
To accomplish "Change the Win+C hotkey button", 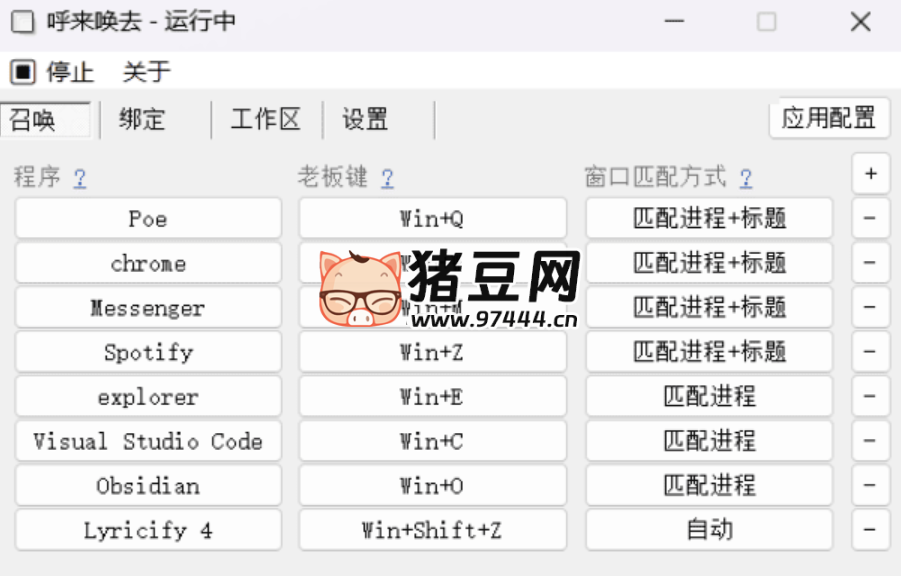I will click(432, 441).
